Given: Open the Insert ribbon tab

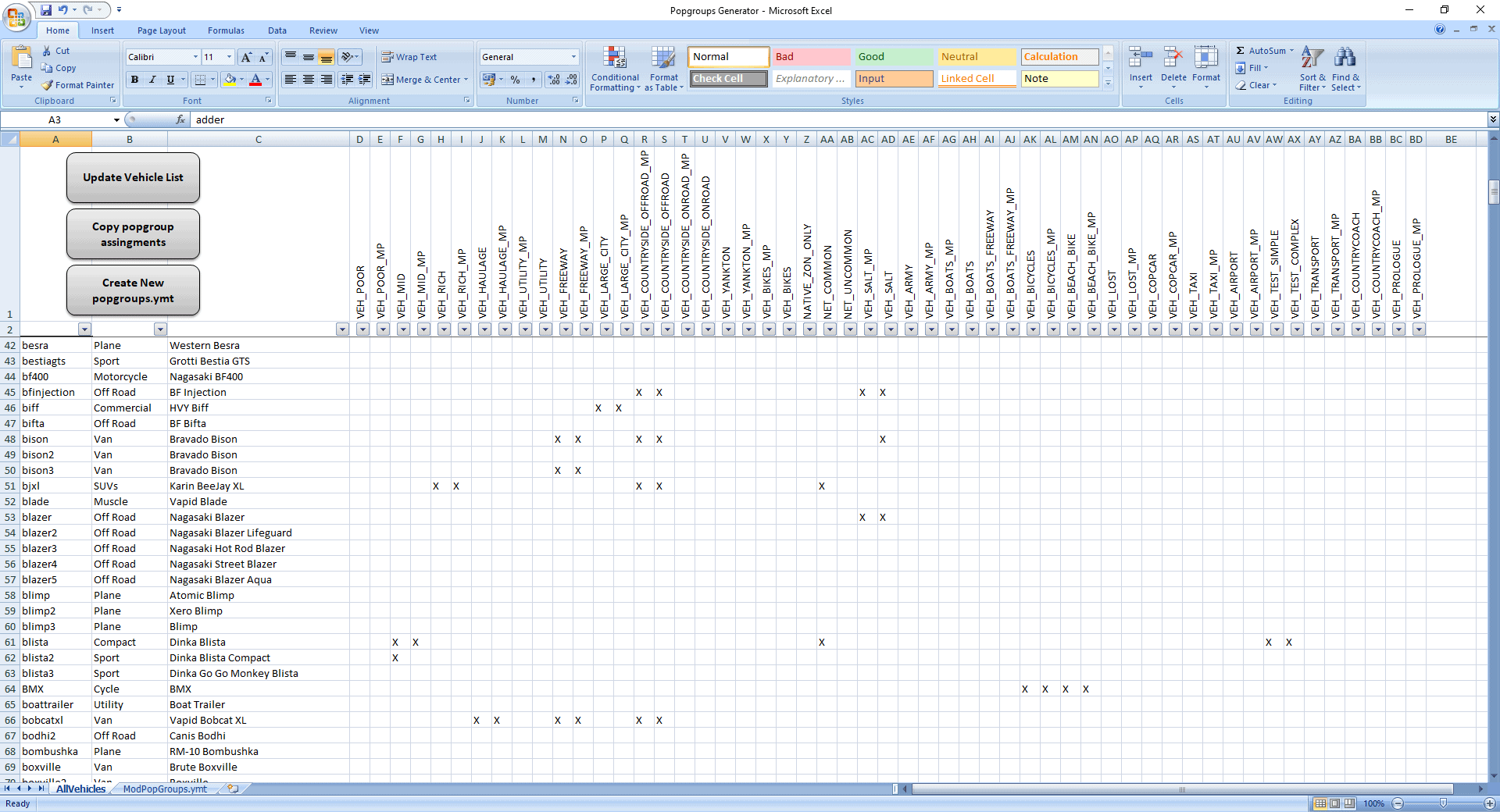Looking at the screenshot, I should [x=102, y=30].
